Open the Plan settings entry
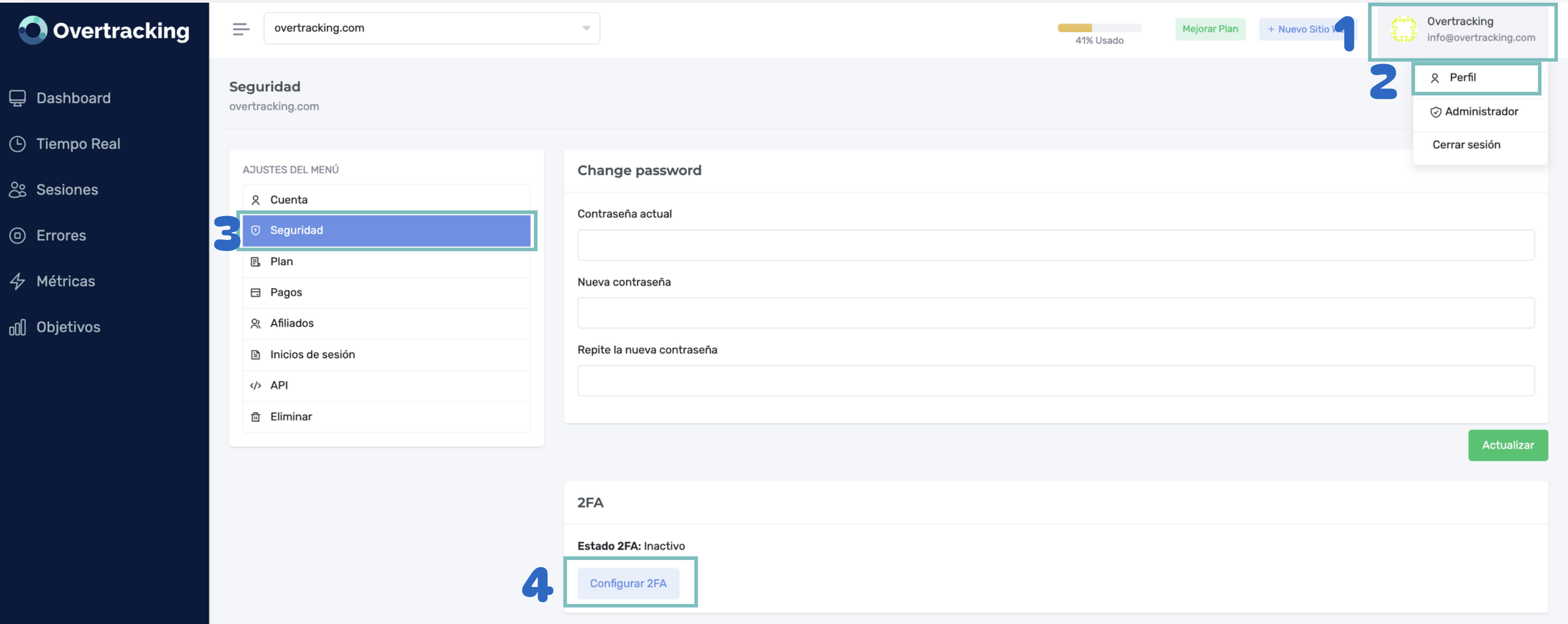 click(x=386, y=262)
